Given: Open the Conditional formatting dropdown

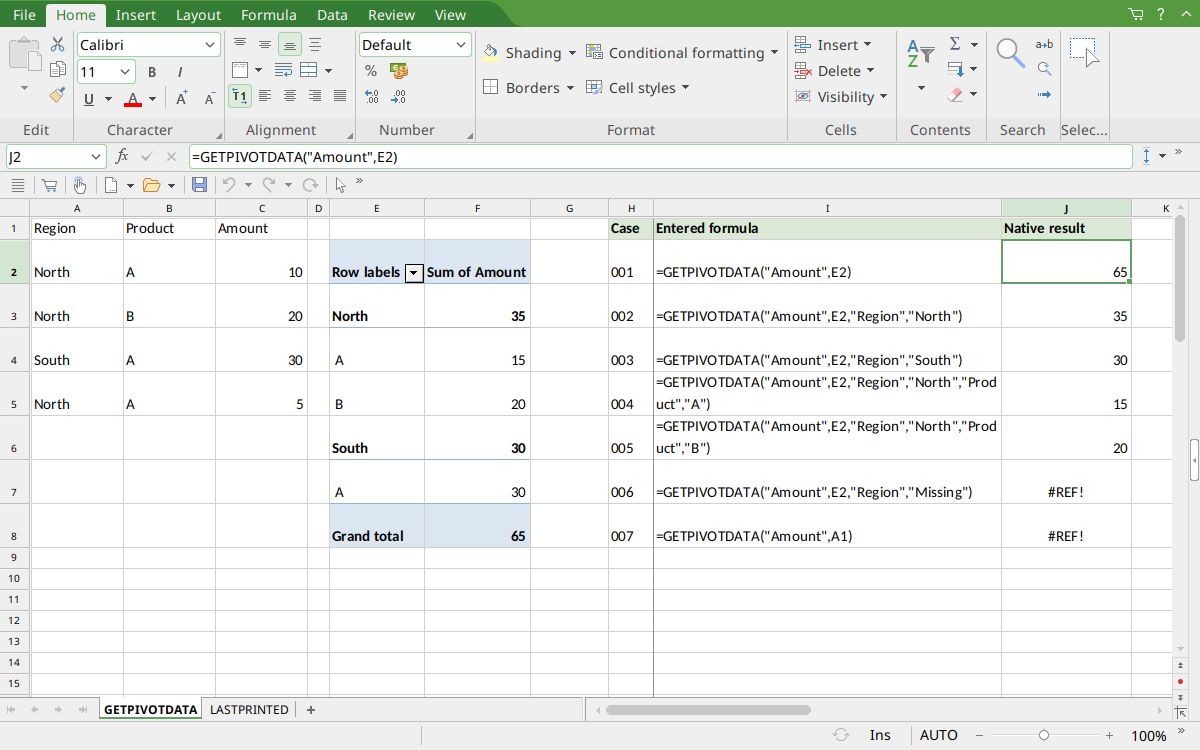Looking at the screenshot, I should click(774, 53).
